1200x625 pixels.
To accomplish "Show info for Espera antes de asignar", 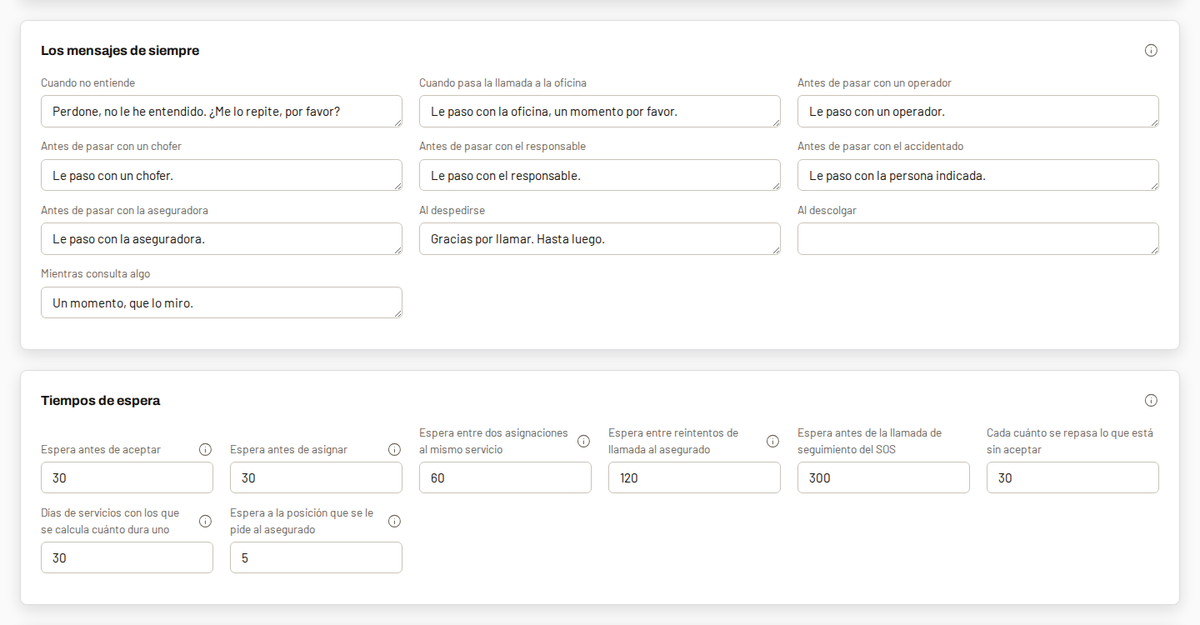I will 394,449.
